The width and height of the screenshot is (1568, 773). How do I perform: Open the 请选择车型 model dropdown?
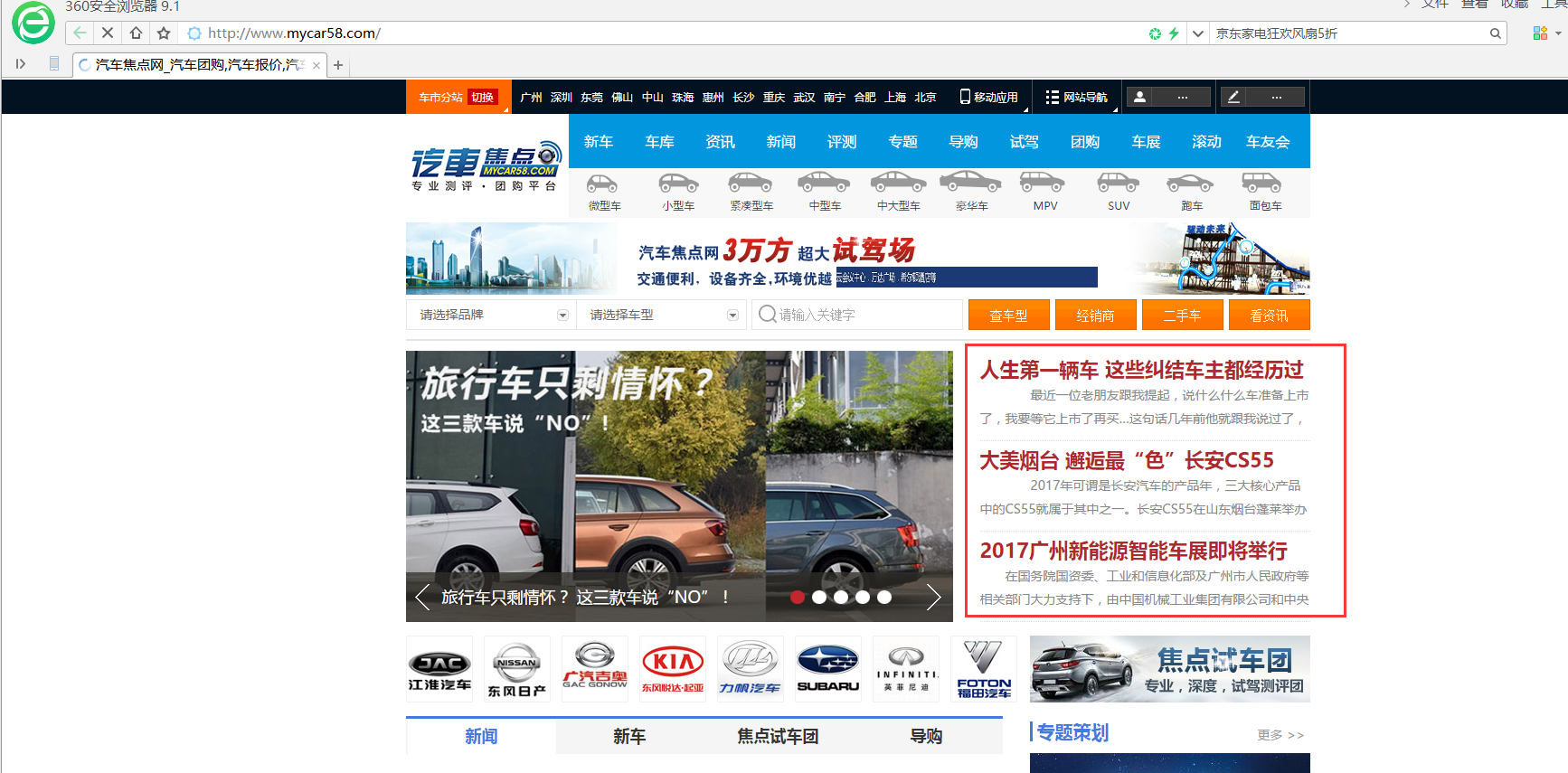[x=662, y=315]
